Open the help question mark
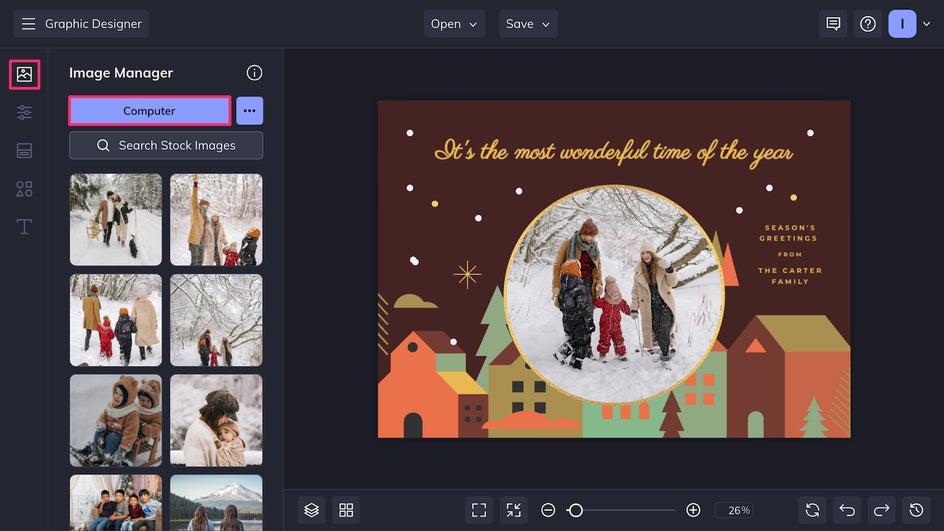944x531 pixels. point(868,24)
